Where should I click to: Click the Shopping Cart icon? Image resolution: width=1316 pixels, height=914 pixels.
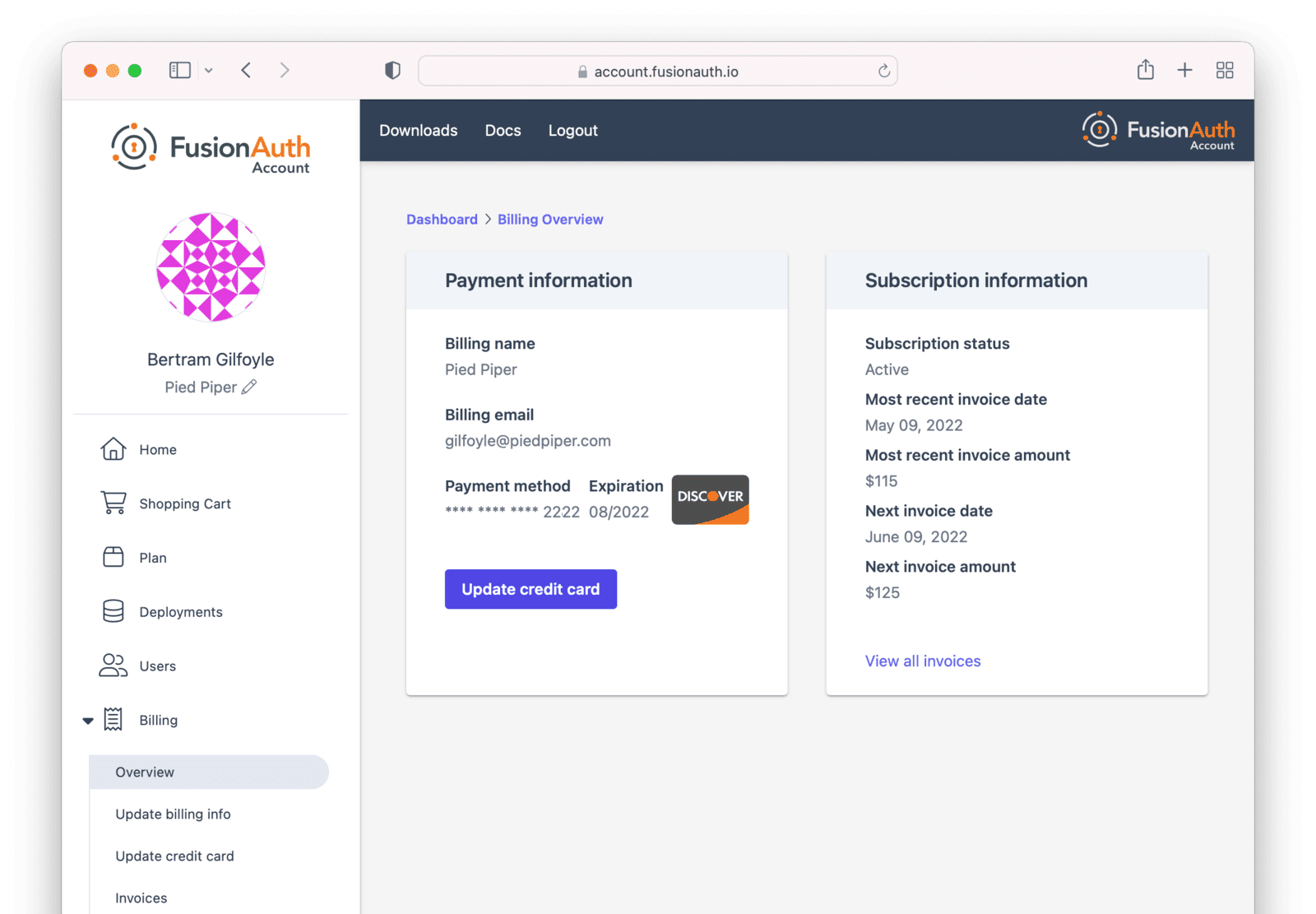114,503
